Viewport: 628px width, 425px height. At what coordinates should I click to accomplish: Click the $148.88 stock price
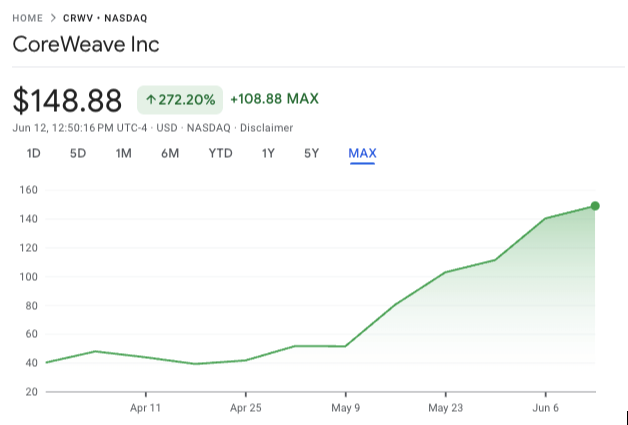point(67,100)
